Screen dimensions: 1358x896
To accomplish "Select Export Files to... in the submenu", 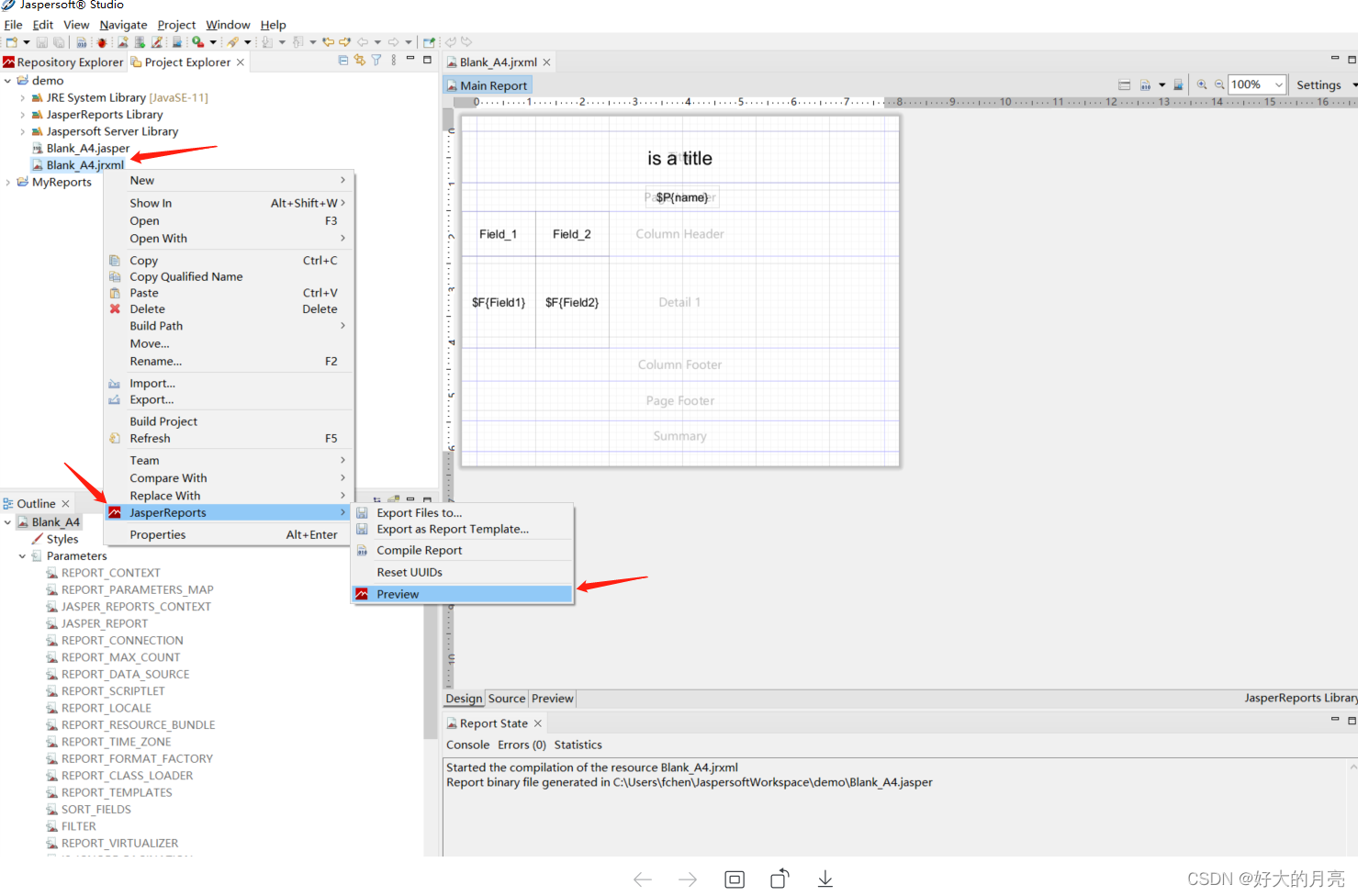I will [462, 512].
